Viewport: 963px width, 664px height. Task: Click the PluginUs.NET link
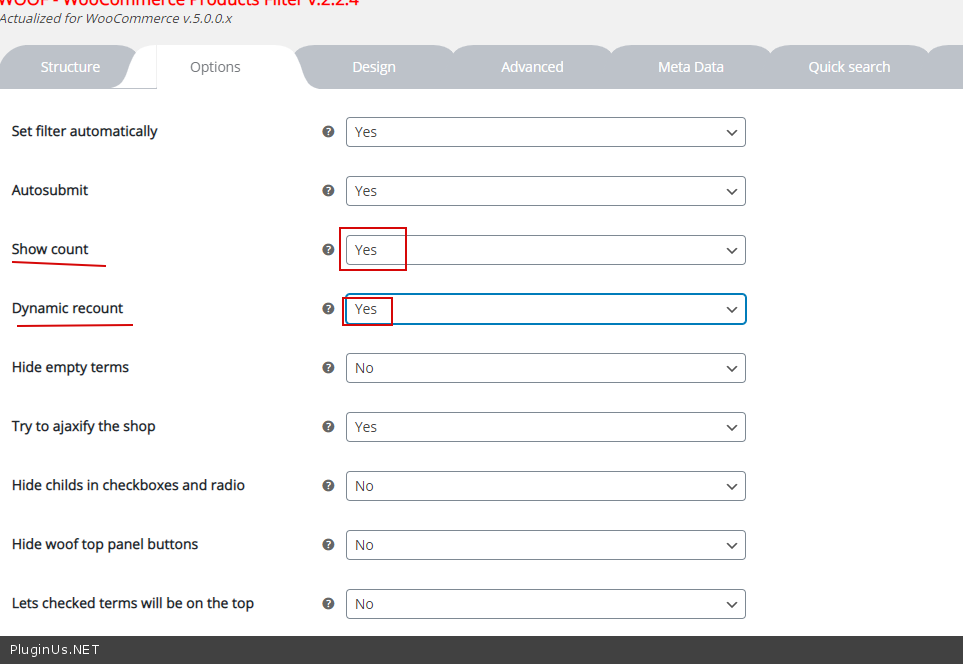point(54,650)
